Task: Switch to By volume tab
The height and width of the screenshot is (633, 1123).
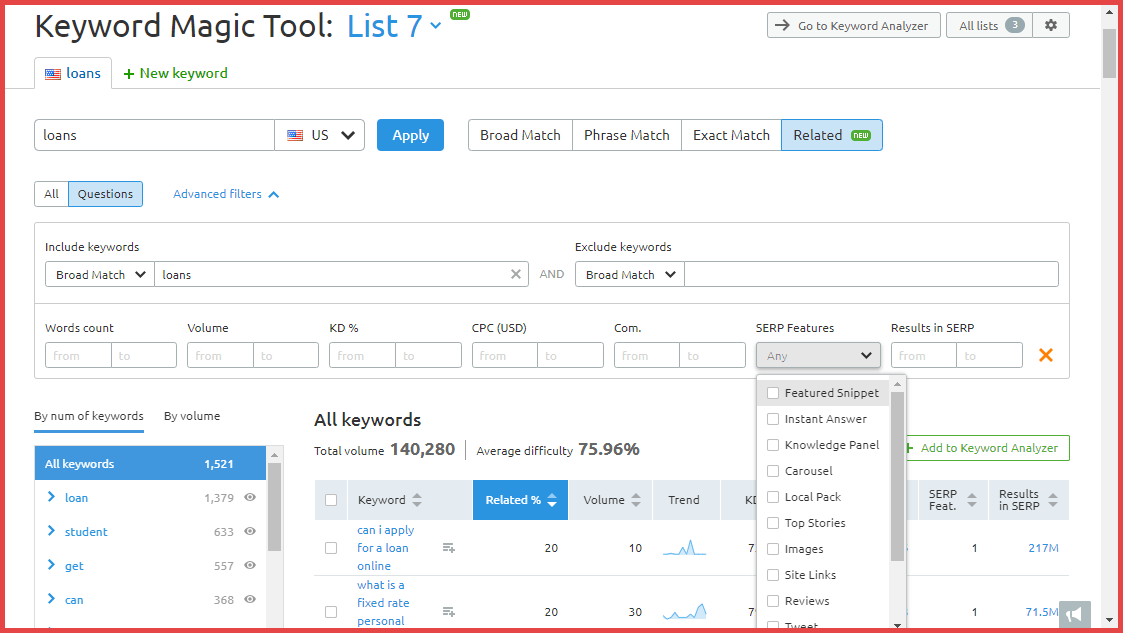Action: tap(192, 416)
